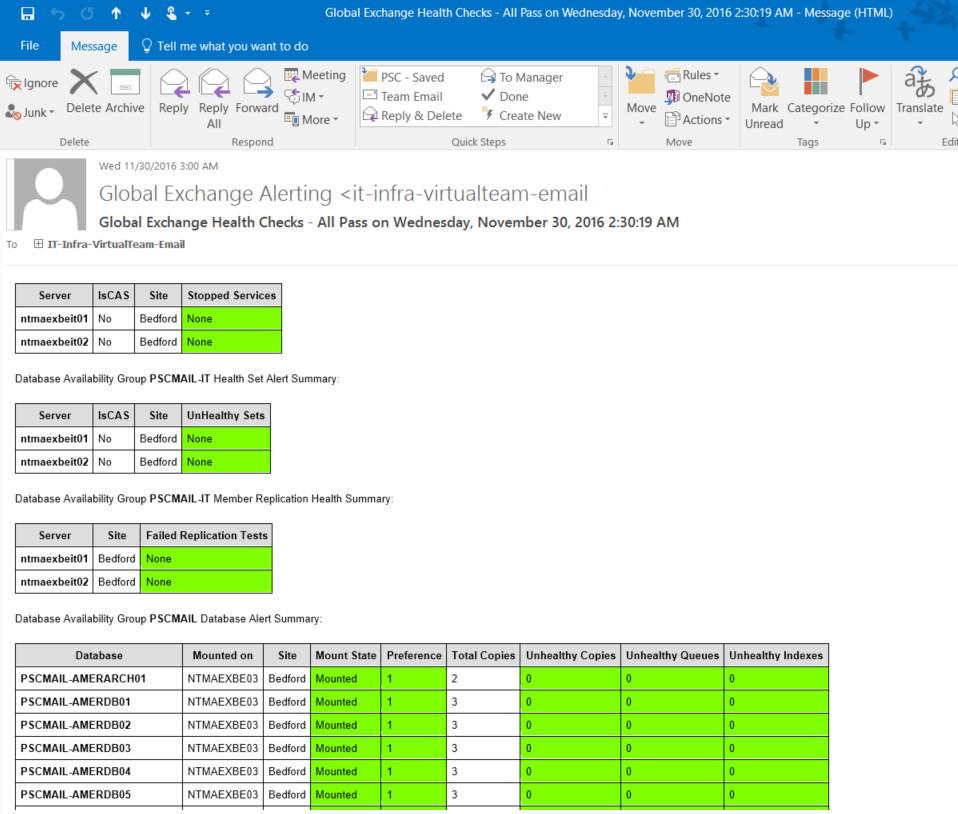The image size is (958, 814).
Task: Send message to OneNote
Action: (698, 97)
